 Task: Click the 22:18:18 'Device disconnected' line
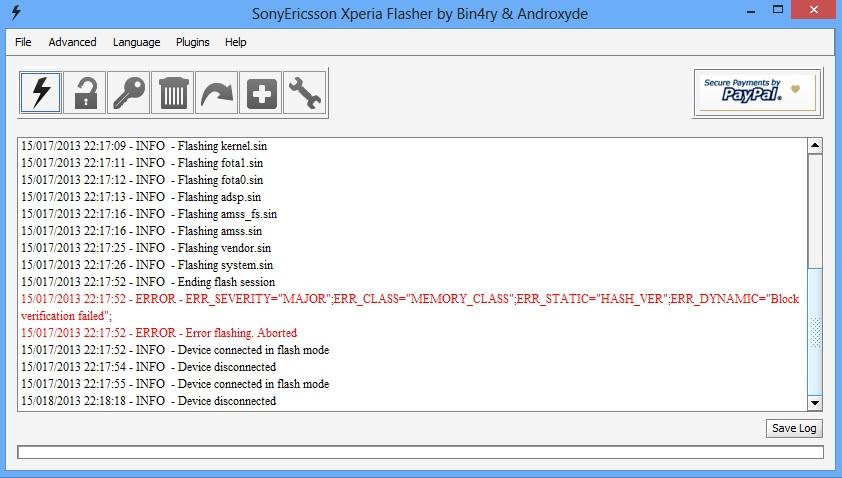coord(149,401)
